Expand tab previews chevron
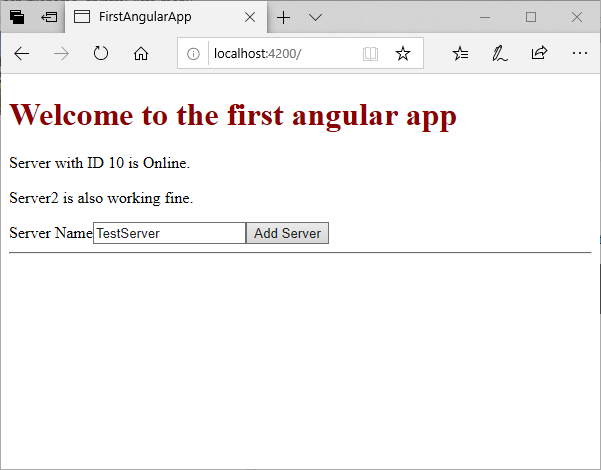 tap(315, 17)
